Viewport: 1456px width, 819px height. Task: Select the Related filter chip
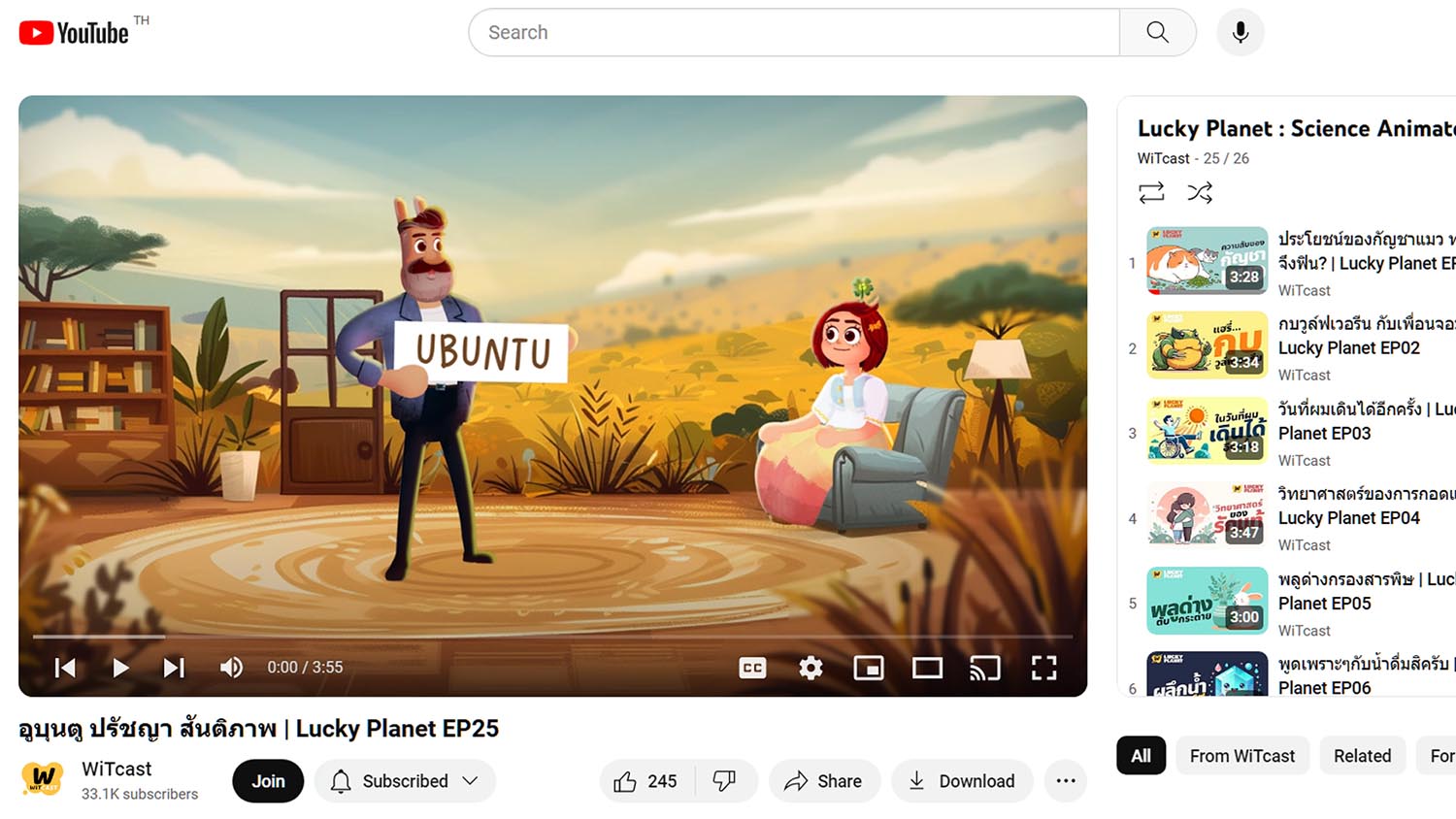(1361, 756)
